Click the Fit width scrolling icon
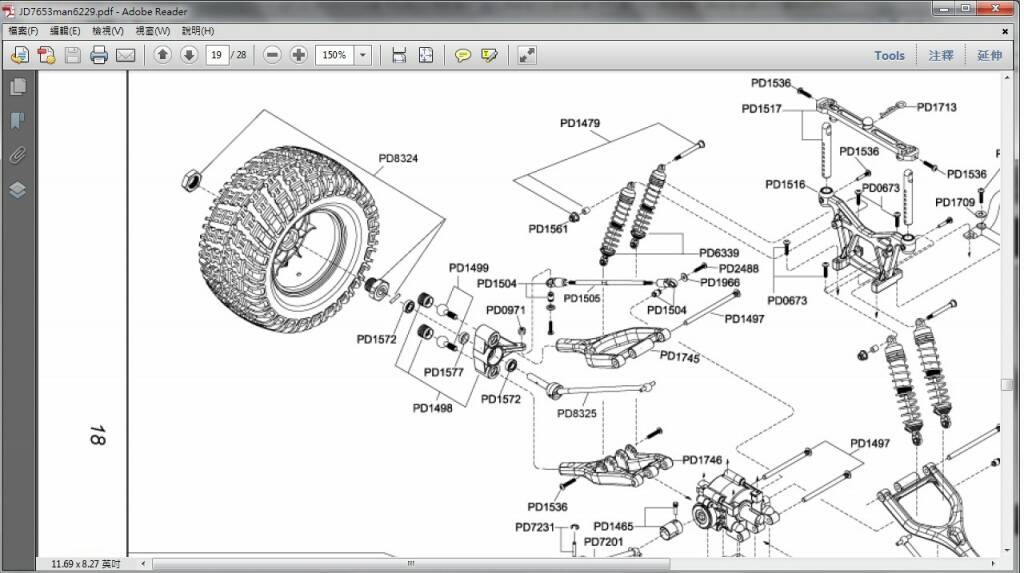 click(399, 56)
